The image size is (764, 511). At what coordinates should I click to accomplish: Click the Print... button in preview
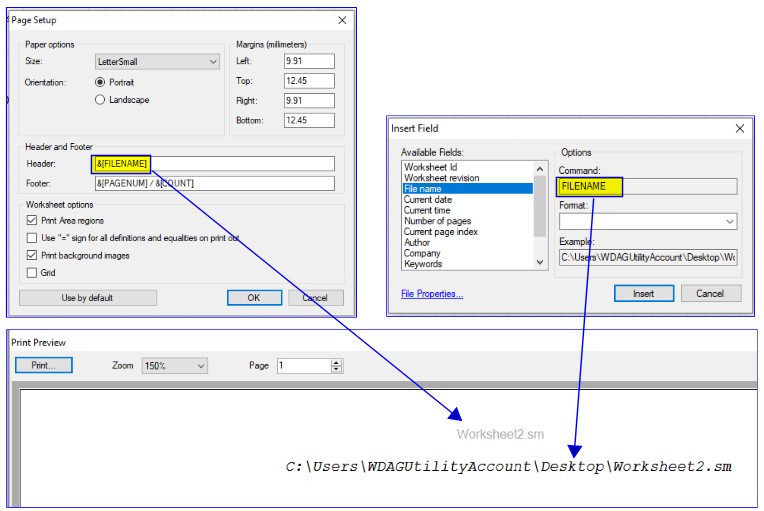[x=43, y=366]
